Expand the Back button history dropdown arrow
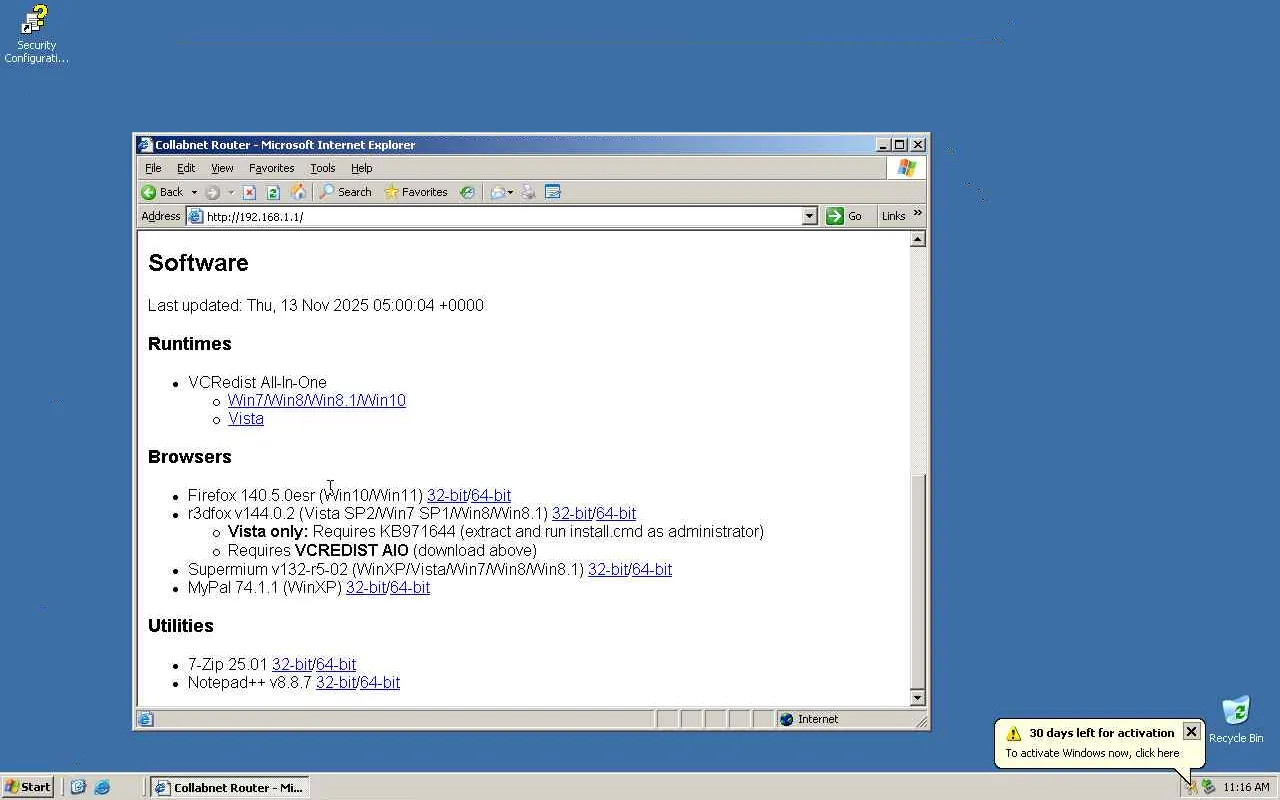This screenshot has height=800, width=1280. (x=194, y=192)
